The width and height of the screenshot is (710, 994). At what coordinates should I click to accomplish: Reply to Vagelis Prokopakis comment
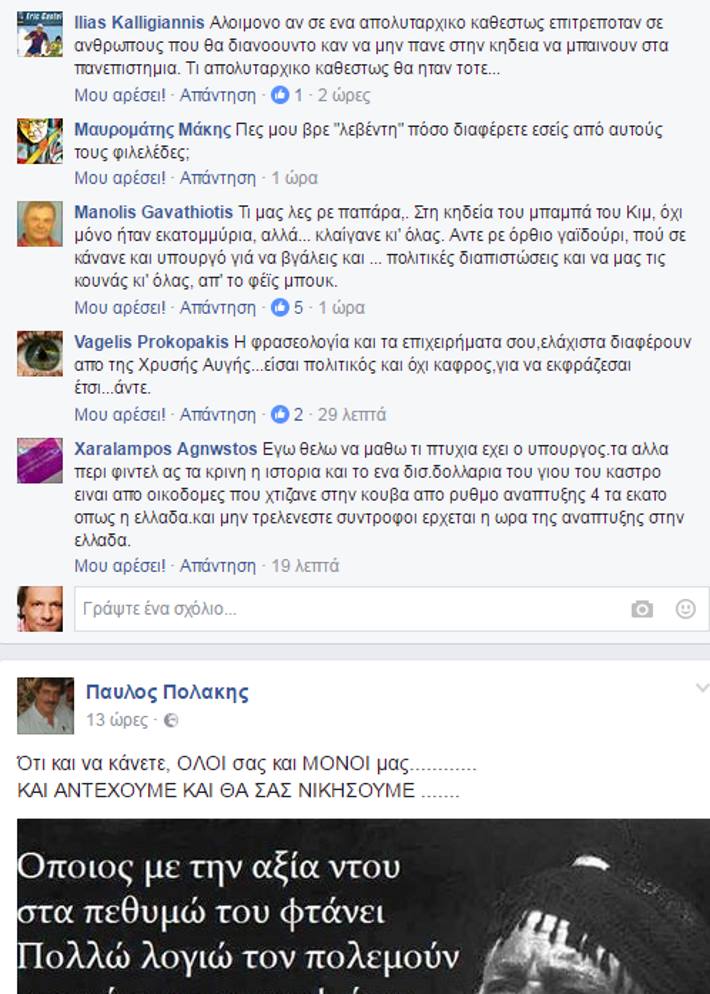(217, 415)
